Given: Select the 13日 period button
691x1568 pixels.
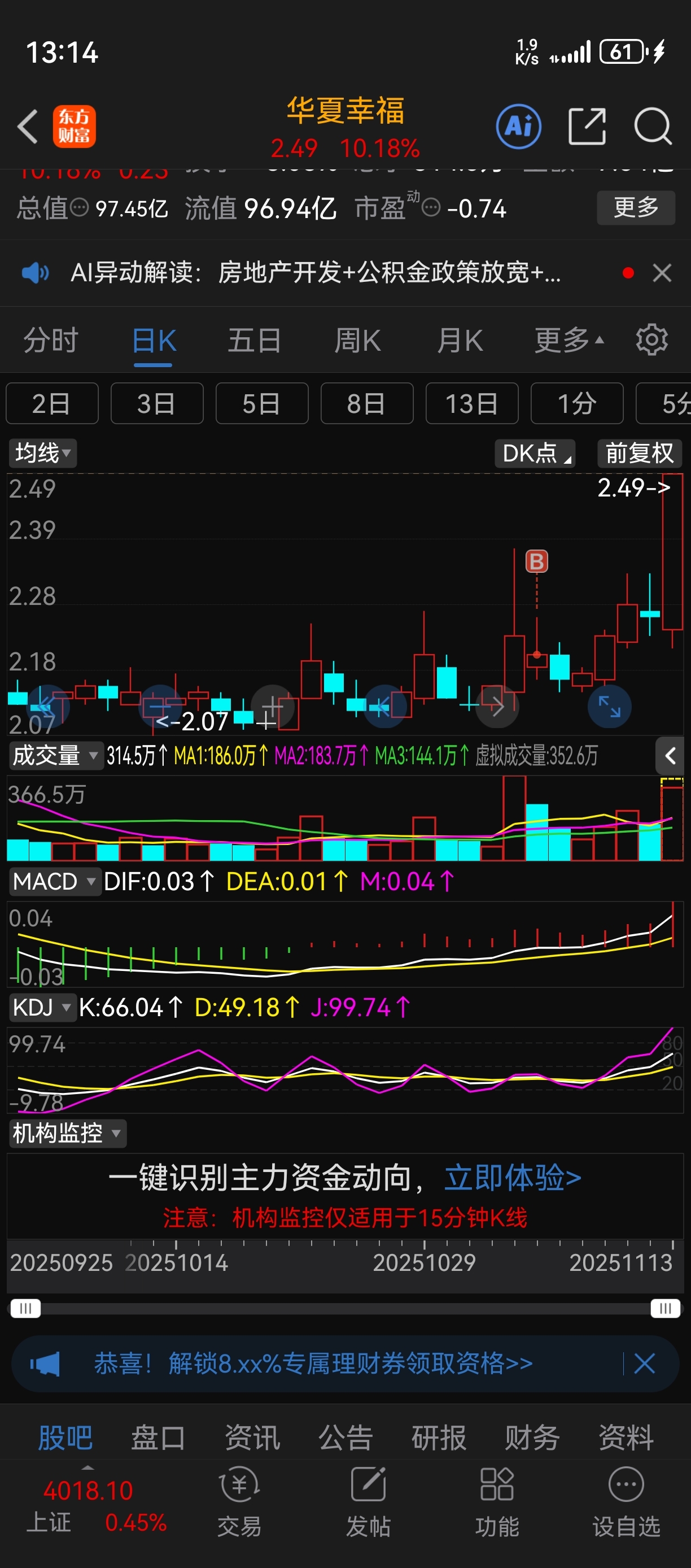Looking at the screenshot, I should (472, 403).
